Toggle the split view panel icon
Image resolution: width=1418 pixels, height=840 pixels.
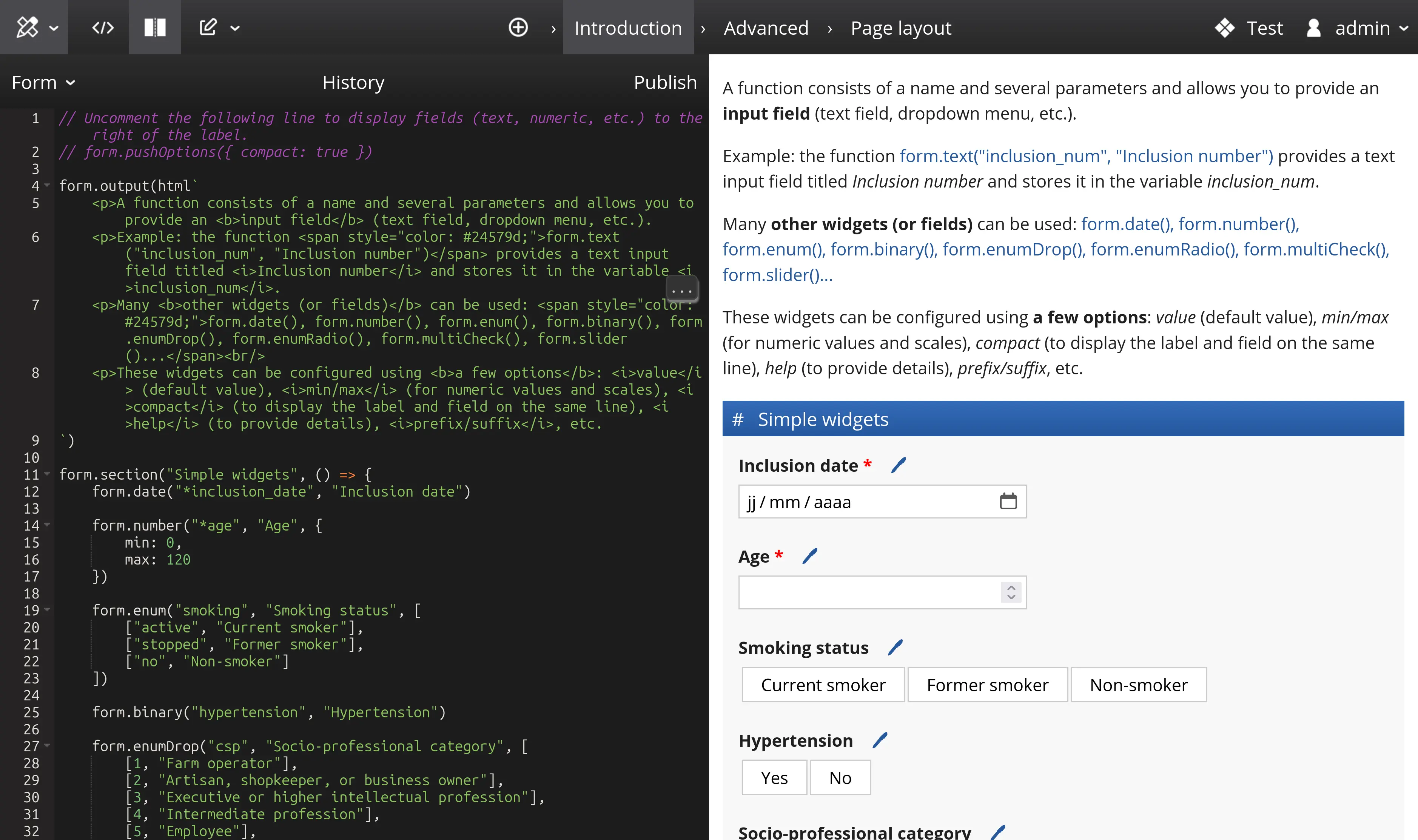155,27
